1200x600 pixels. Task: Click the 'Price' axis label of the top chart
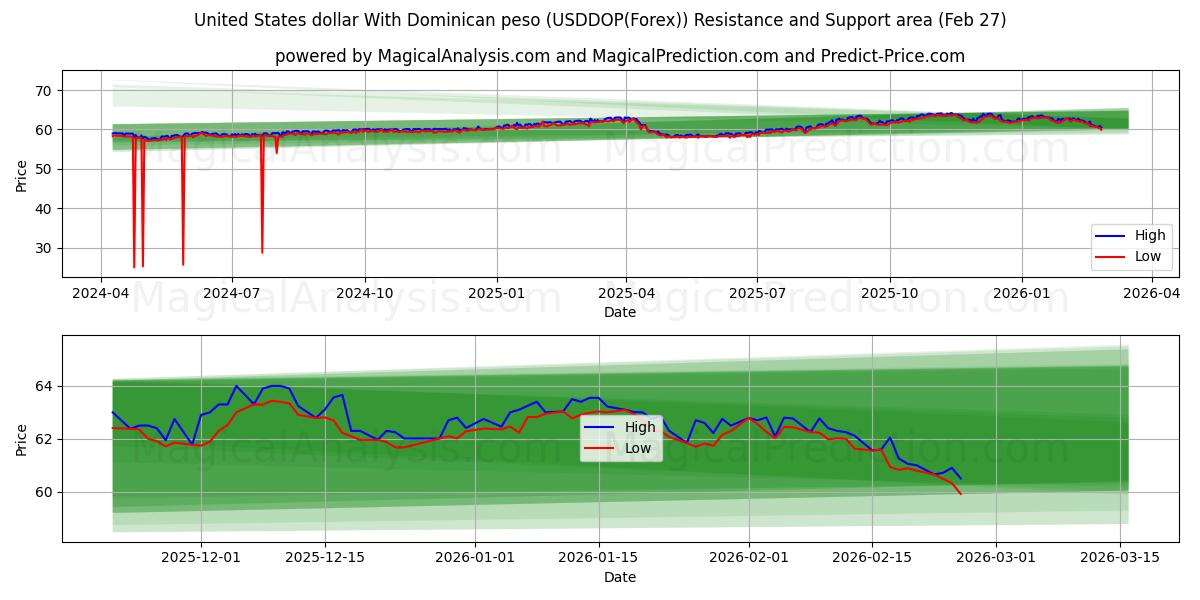pyautogui.click(x=22, y=175)
